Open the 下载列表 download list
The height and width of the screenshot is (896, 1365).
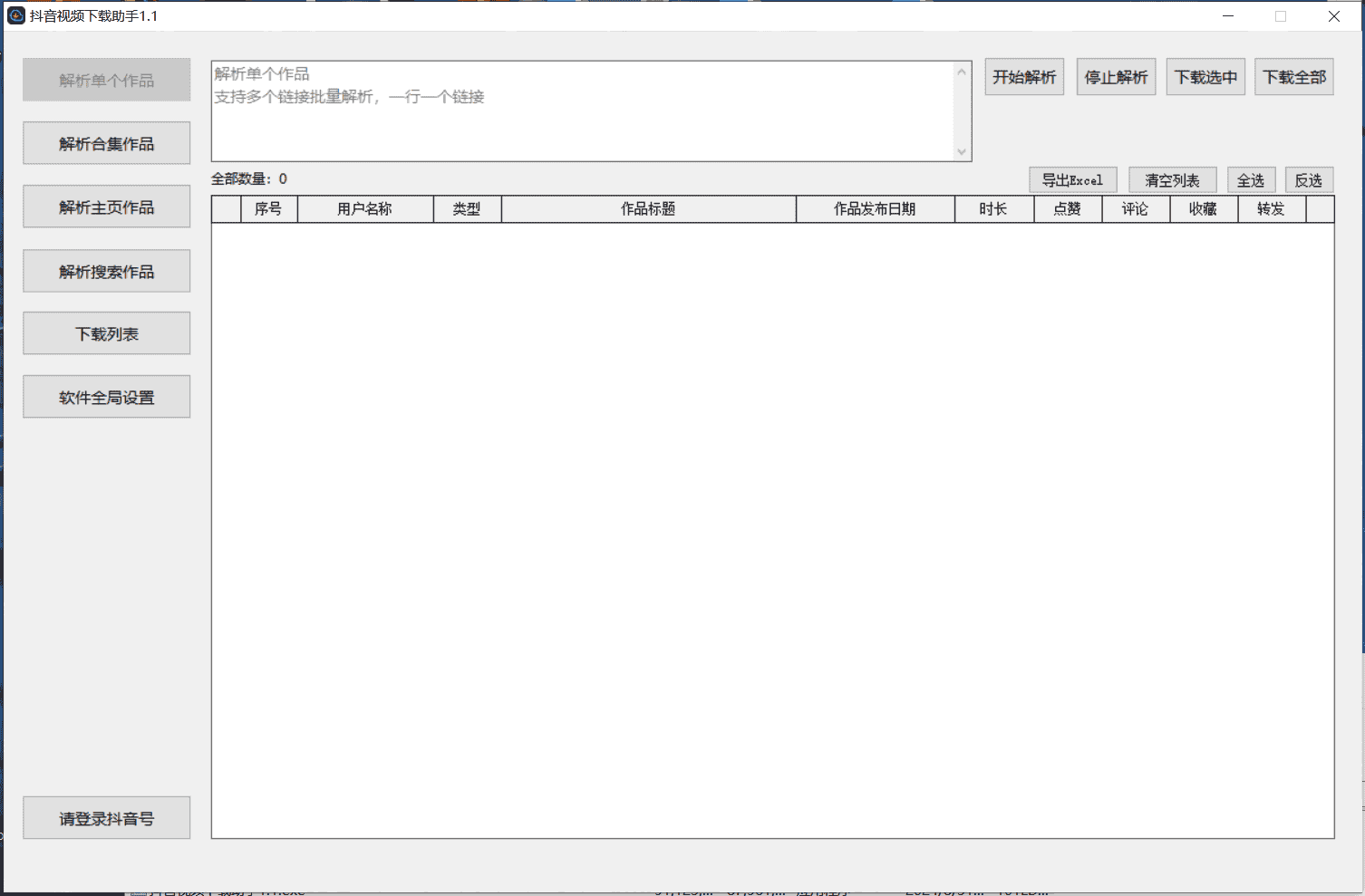tap(106, 332)
